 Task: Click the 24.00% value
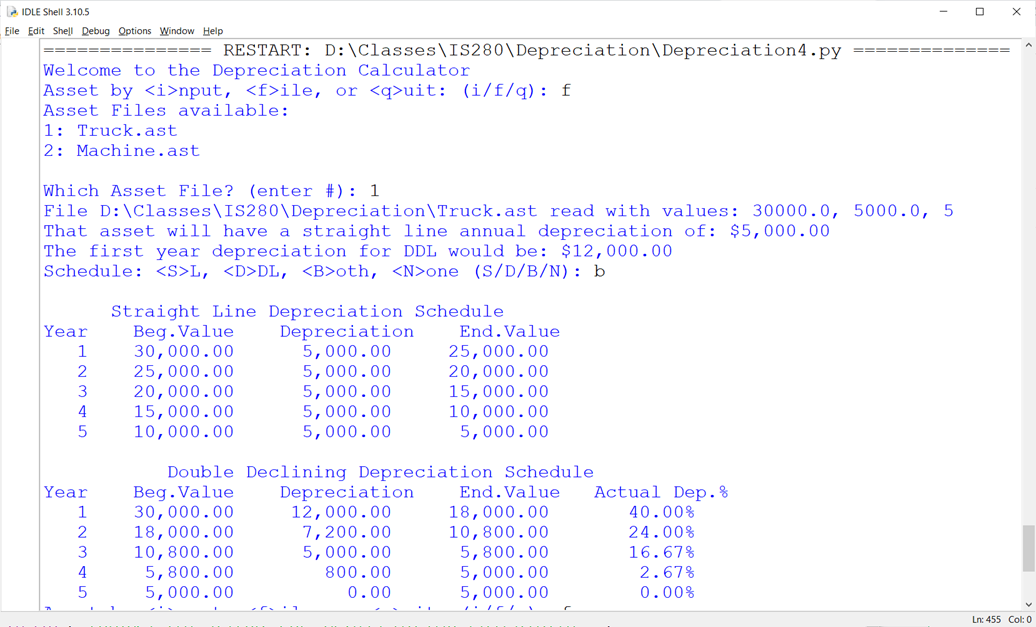click(x=661, y=533)
